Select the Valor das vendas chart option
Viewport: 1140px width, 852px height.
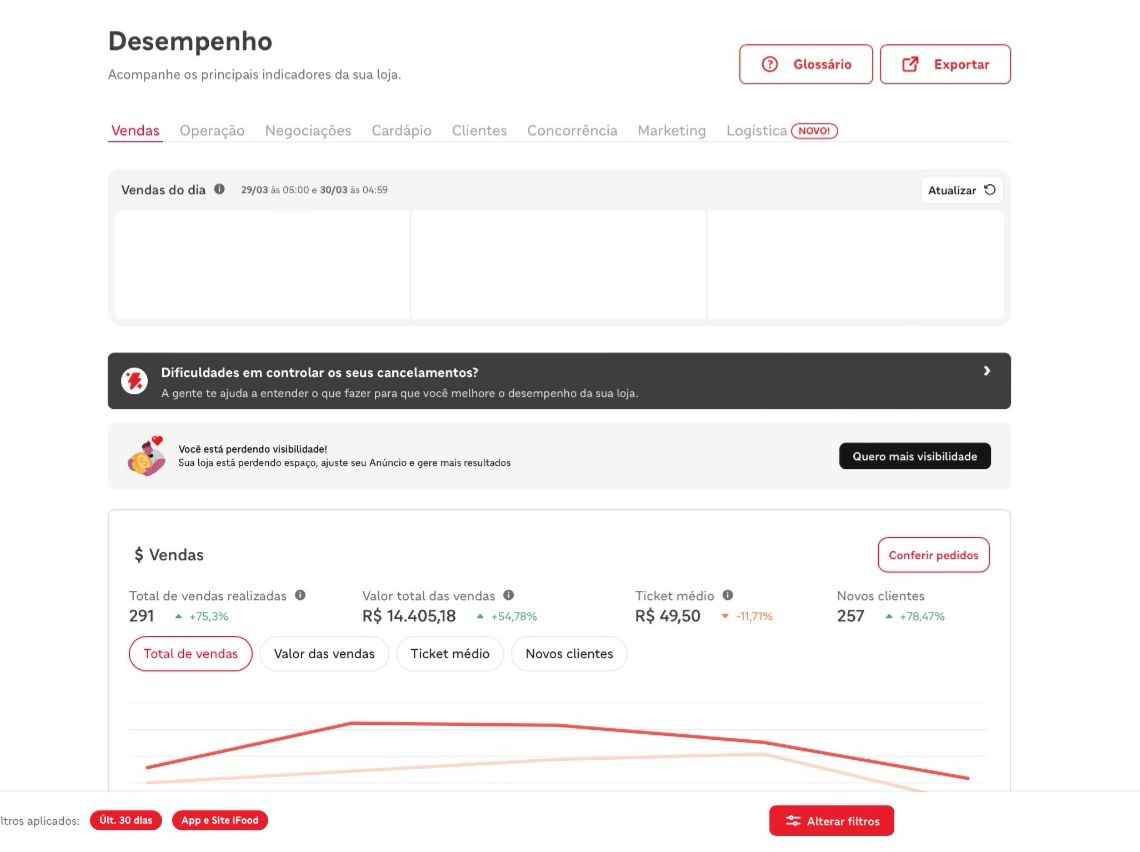(x=324, y=654)
